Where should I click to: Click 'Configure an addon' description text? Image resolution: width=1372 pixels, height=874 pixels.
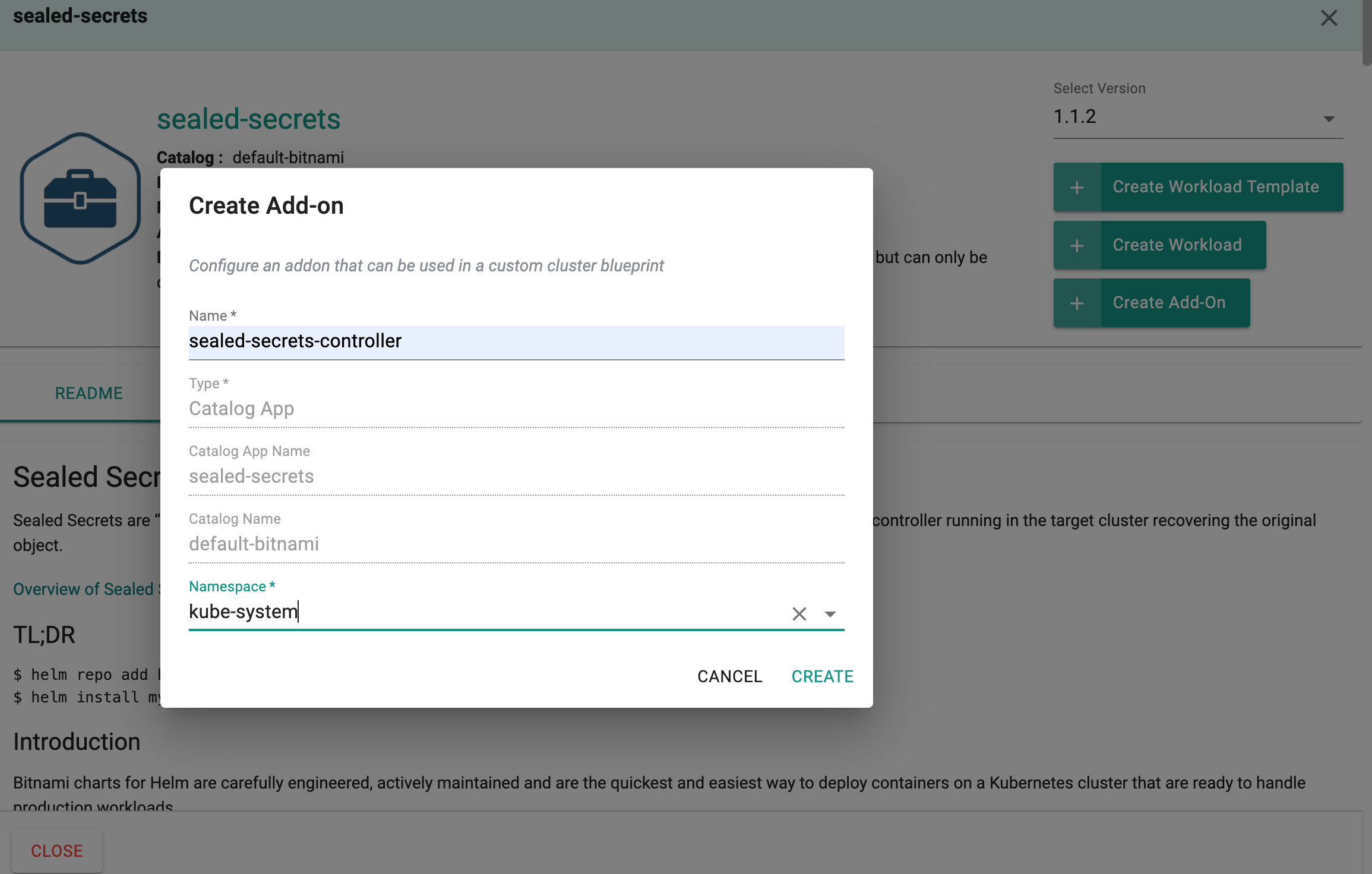426,265
